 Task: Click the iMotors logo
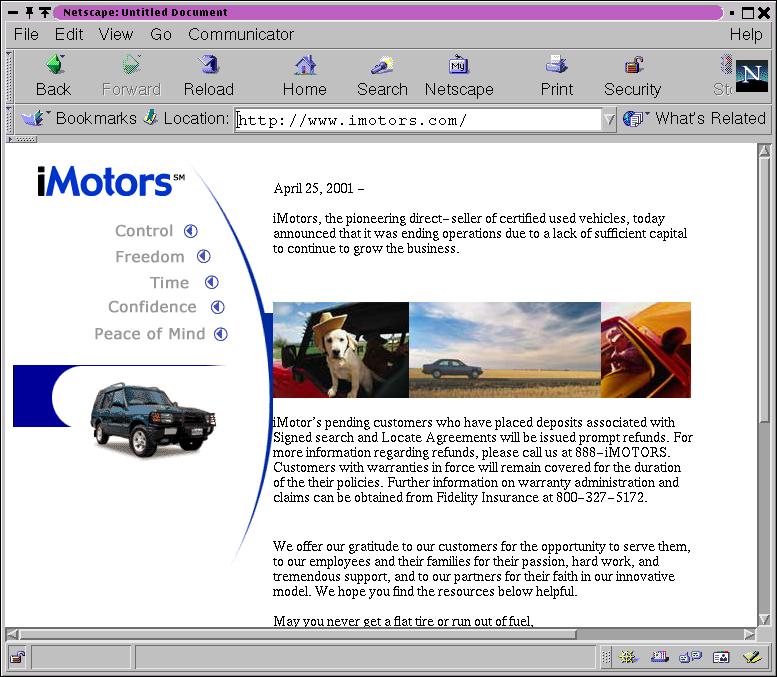coord(111,181)
